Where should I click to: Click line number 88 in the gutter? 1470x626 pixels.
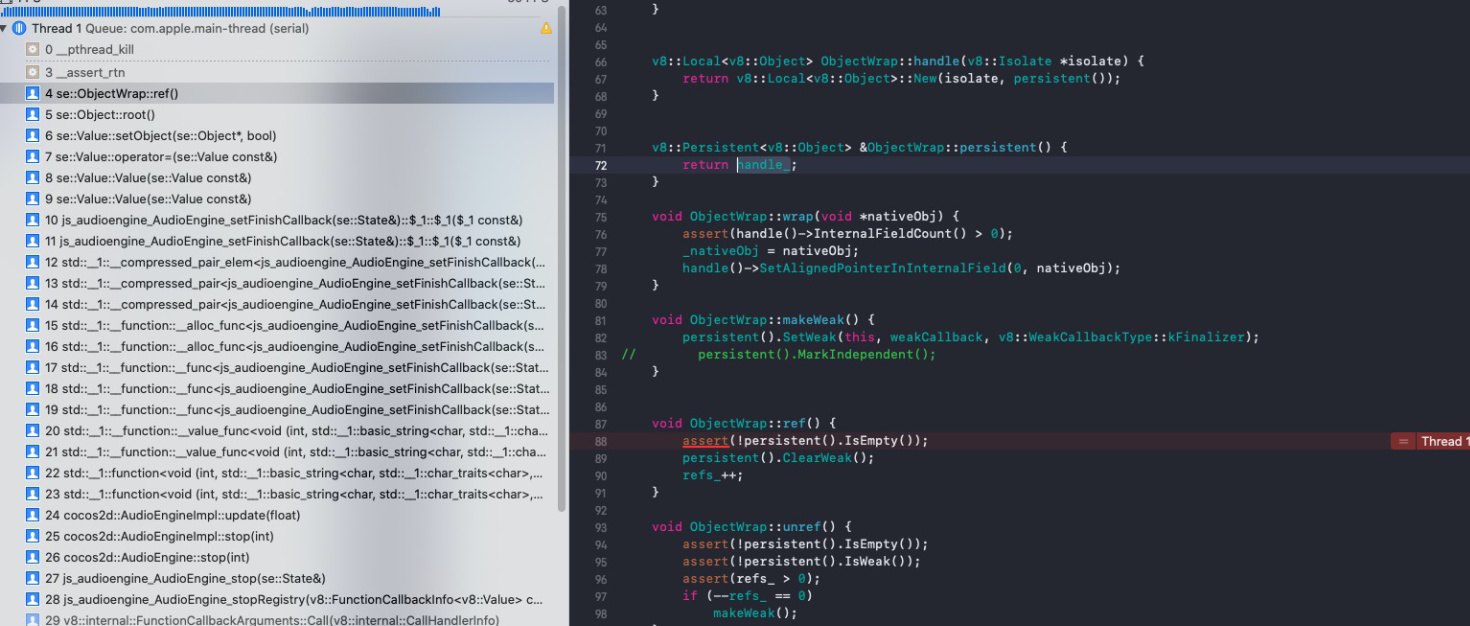click(600, 441)
